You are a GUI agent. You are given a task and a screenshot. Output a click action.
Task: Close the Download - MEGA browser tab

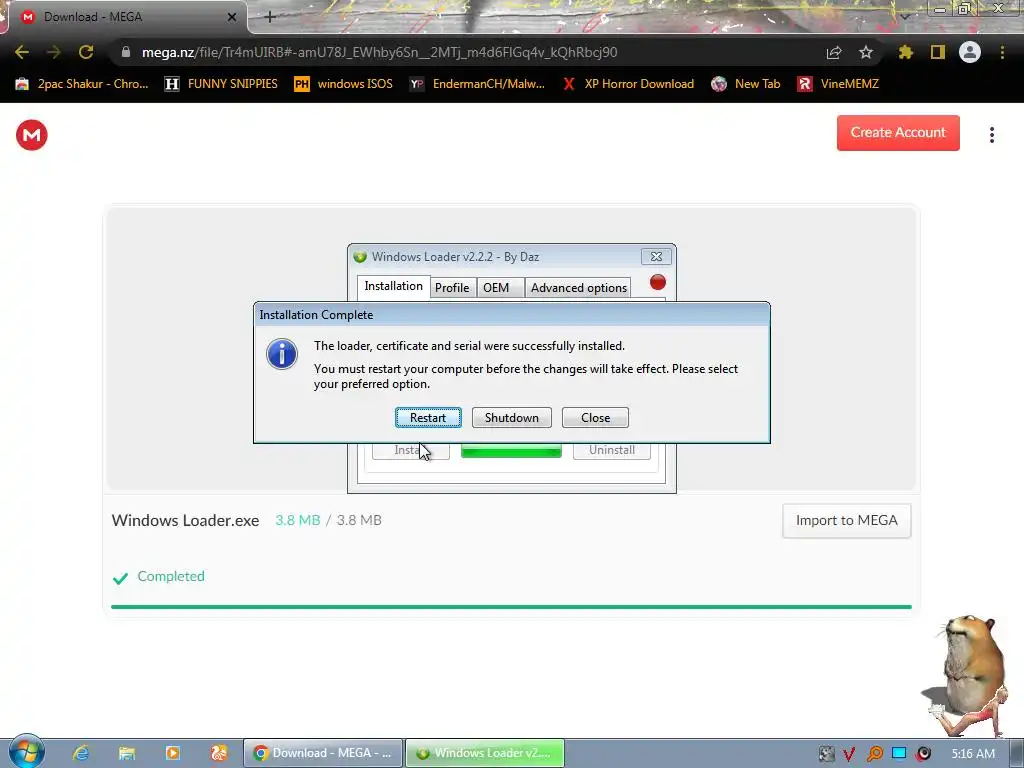232,17
